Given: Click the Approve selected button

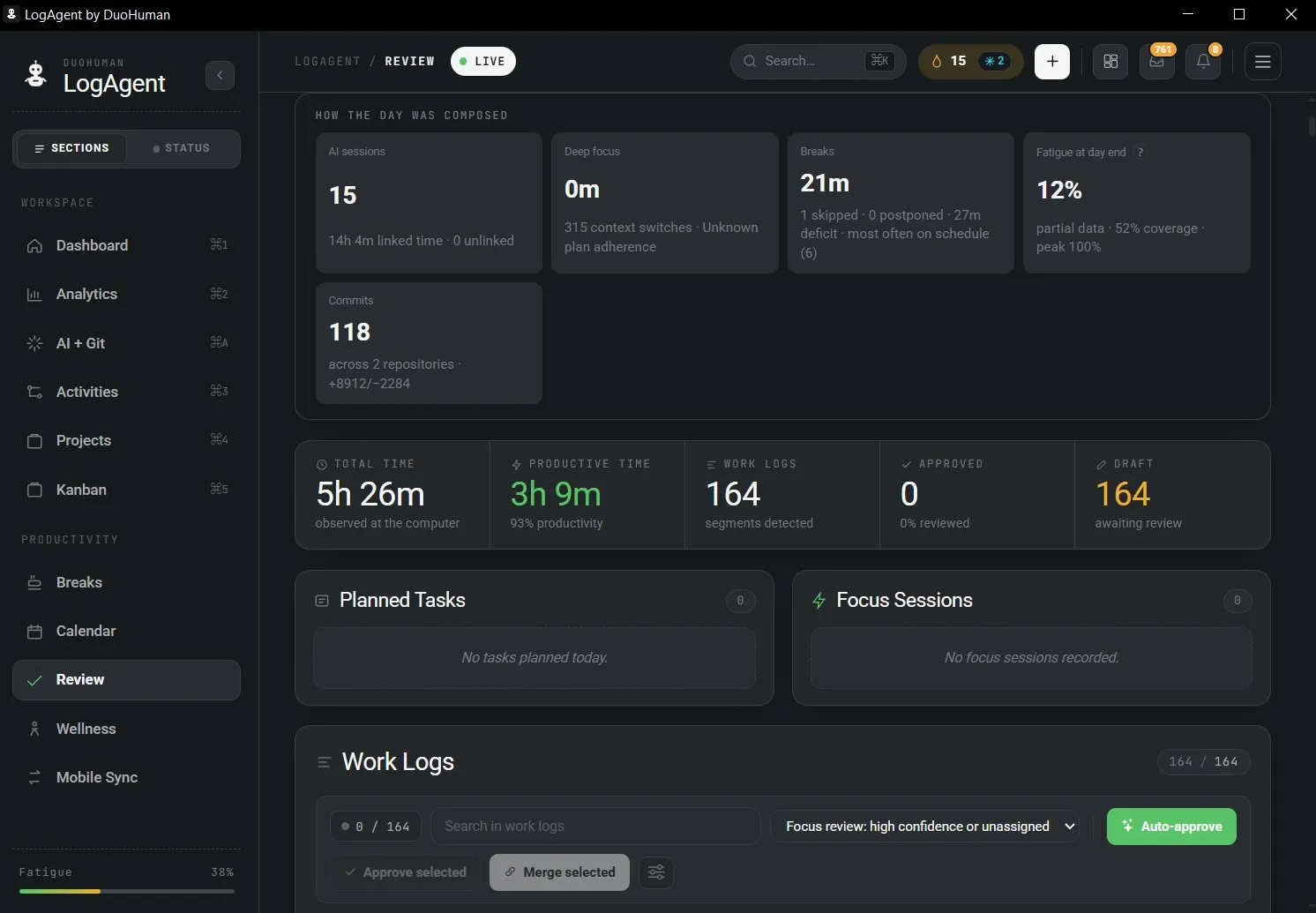Looking at the screenshot, I should coord(406,872).
